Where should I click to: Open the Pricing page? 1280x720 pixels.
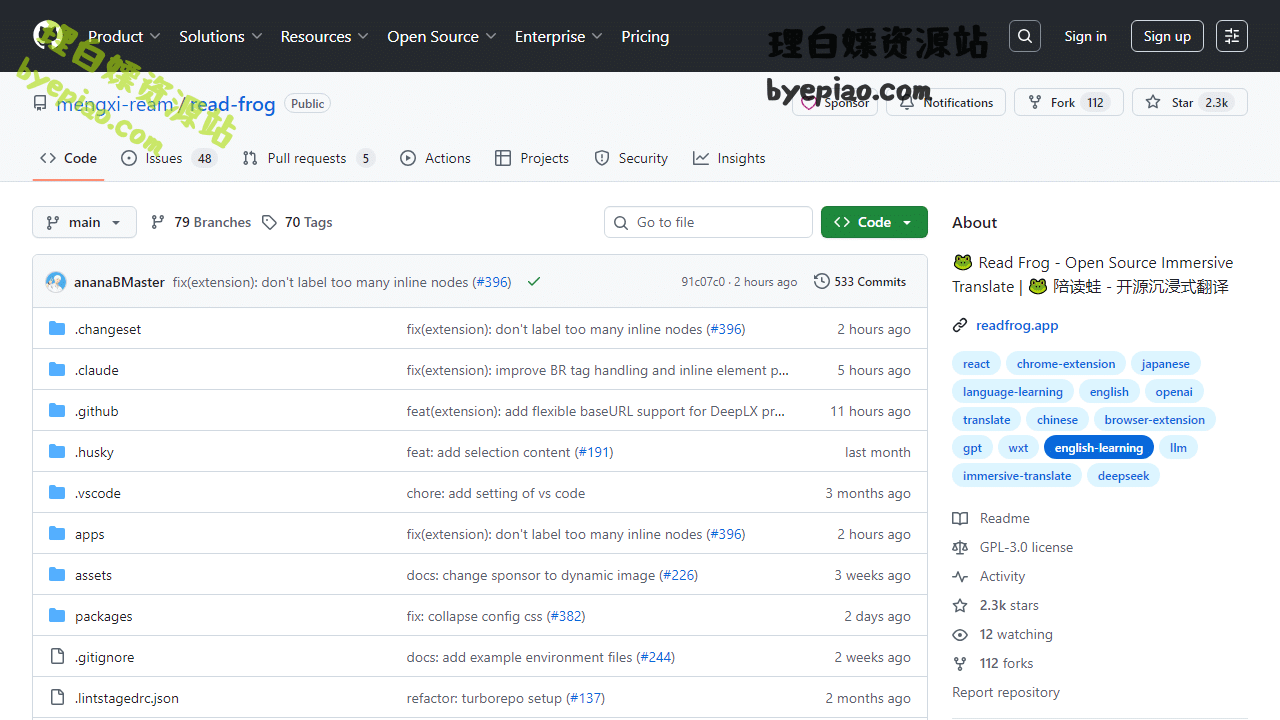click(645, 36)
